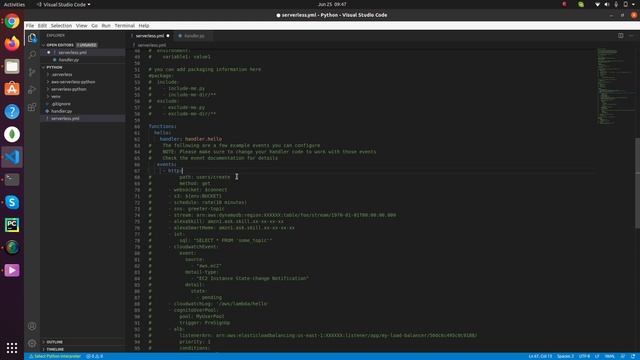Open the Source Control view
This screenshot has height=360, width=640.
click(32, 72)
